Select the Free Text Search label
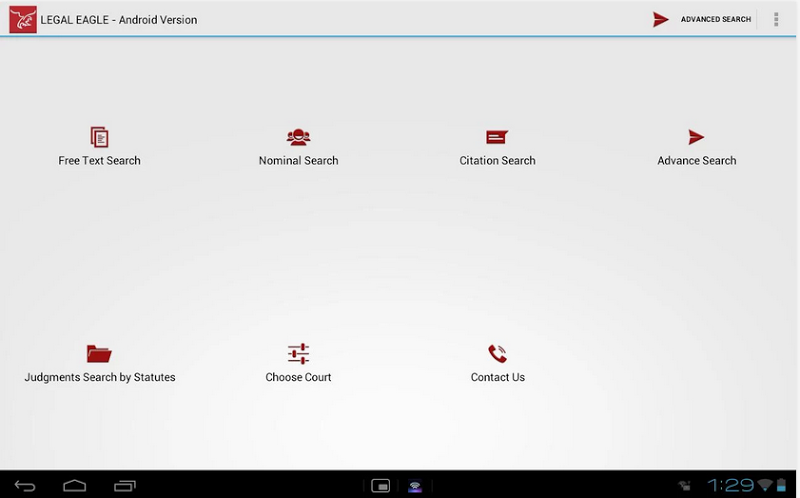Image resolution: width=800 pixels, height=498 pixels. click(x=99, y=160)
